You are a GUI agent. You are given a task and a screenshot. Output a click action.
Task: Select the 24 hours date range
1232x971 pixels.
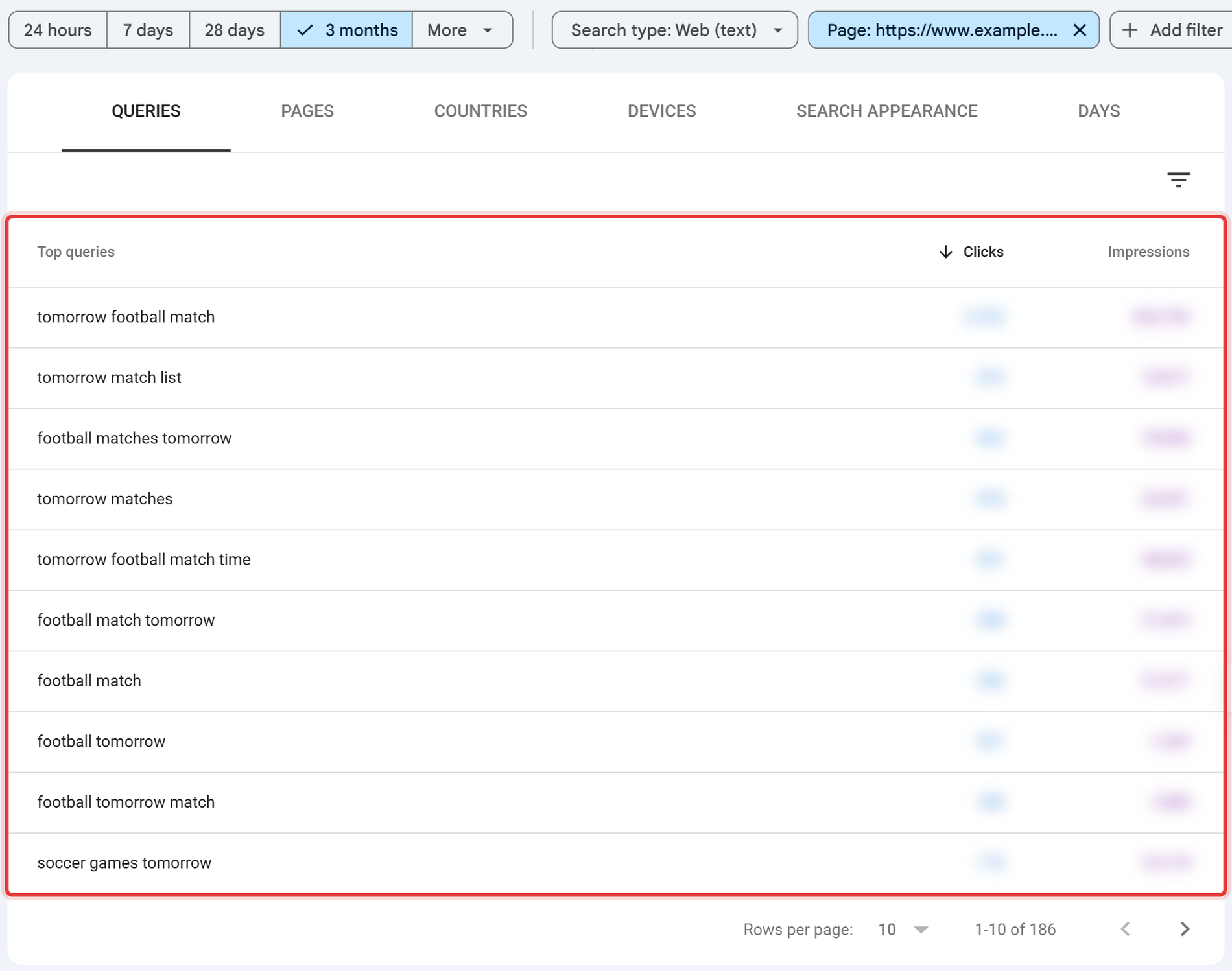click(58, 30)
